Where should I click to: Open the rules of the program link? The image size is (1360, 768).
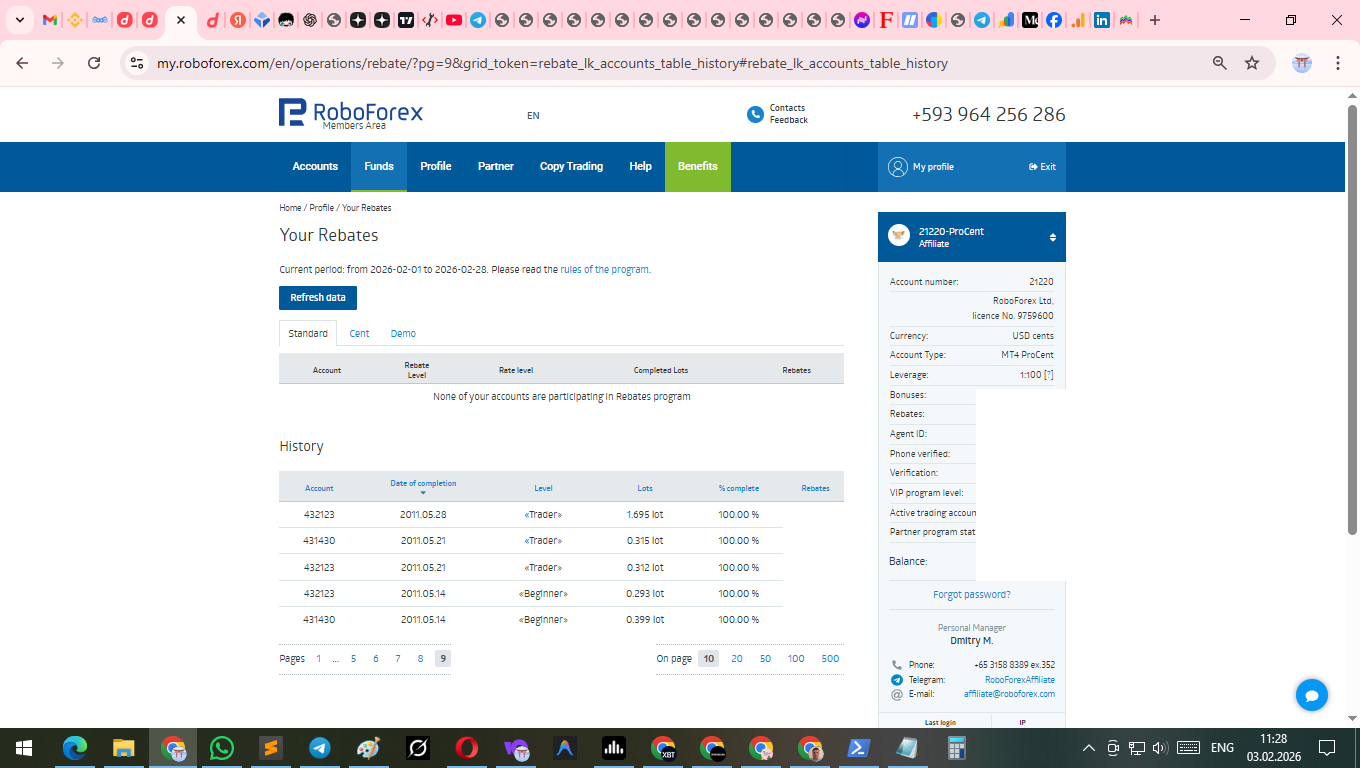[604, 269]
